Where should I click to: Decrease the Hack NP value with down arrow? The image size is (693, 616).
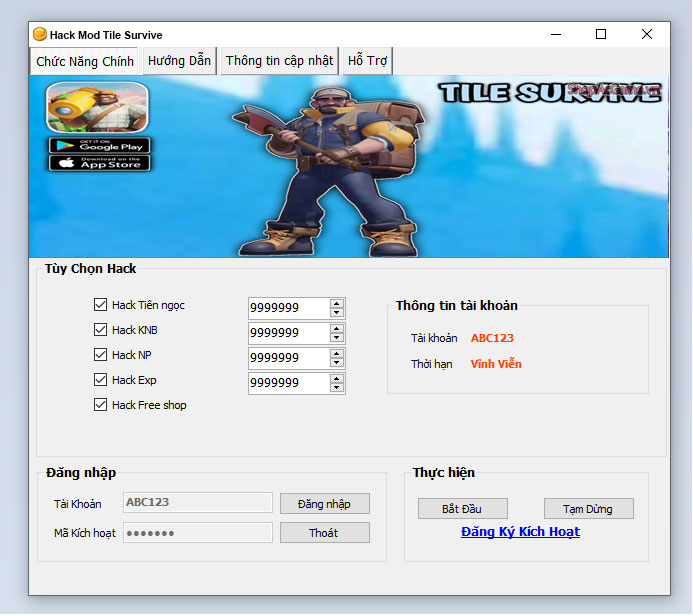[x=337, y=363]
